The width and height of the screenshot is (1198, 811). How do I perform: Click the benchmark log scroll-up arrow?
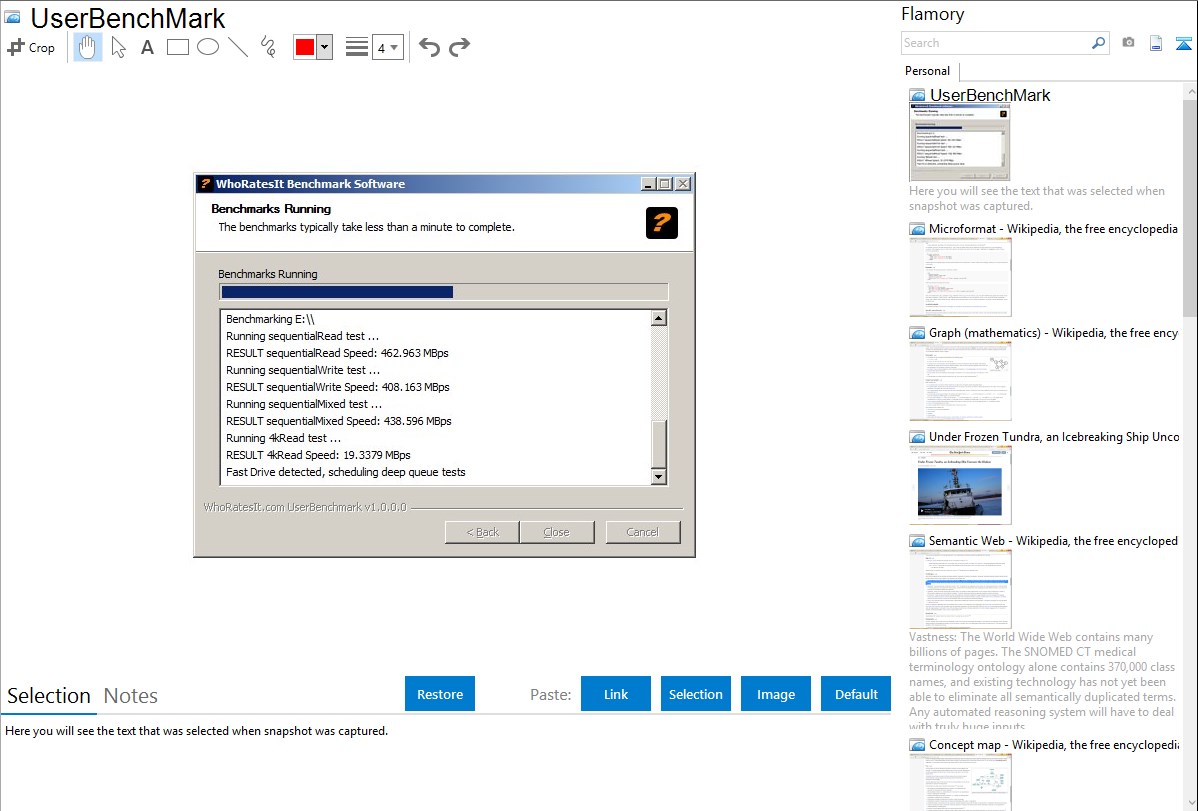click(659, 318)
